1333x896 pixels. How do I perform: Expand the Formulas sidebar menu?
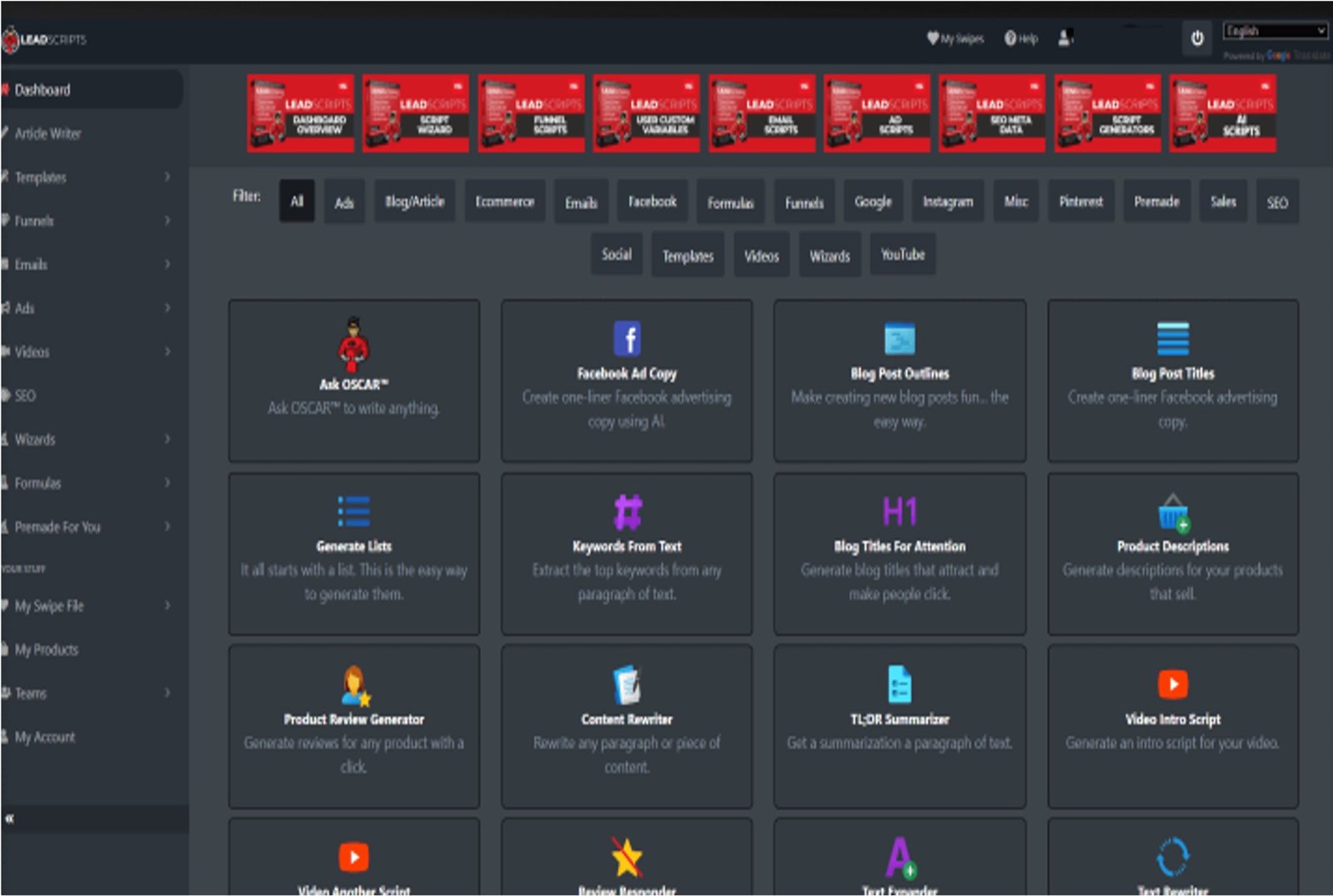90,483
